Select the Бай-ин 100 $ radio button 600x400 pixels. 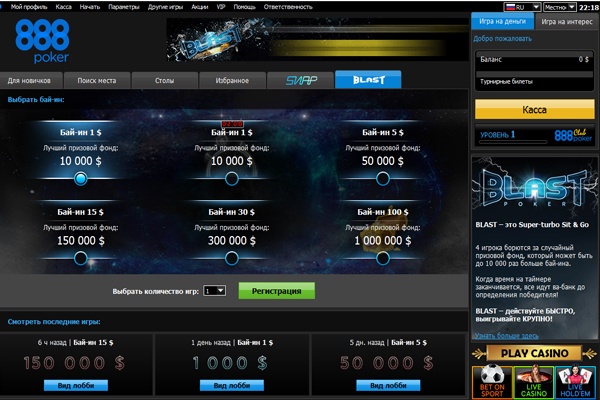coord(383,258)
